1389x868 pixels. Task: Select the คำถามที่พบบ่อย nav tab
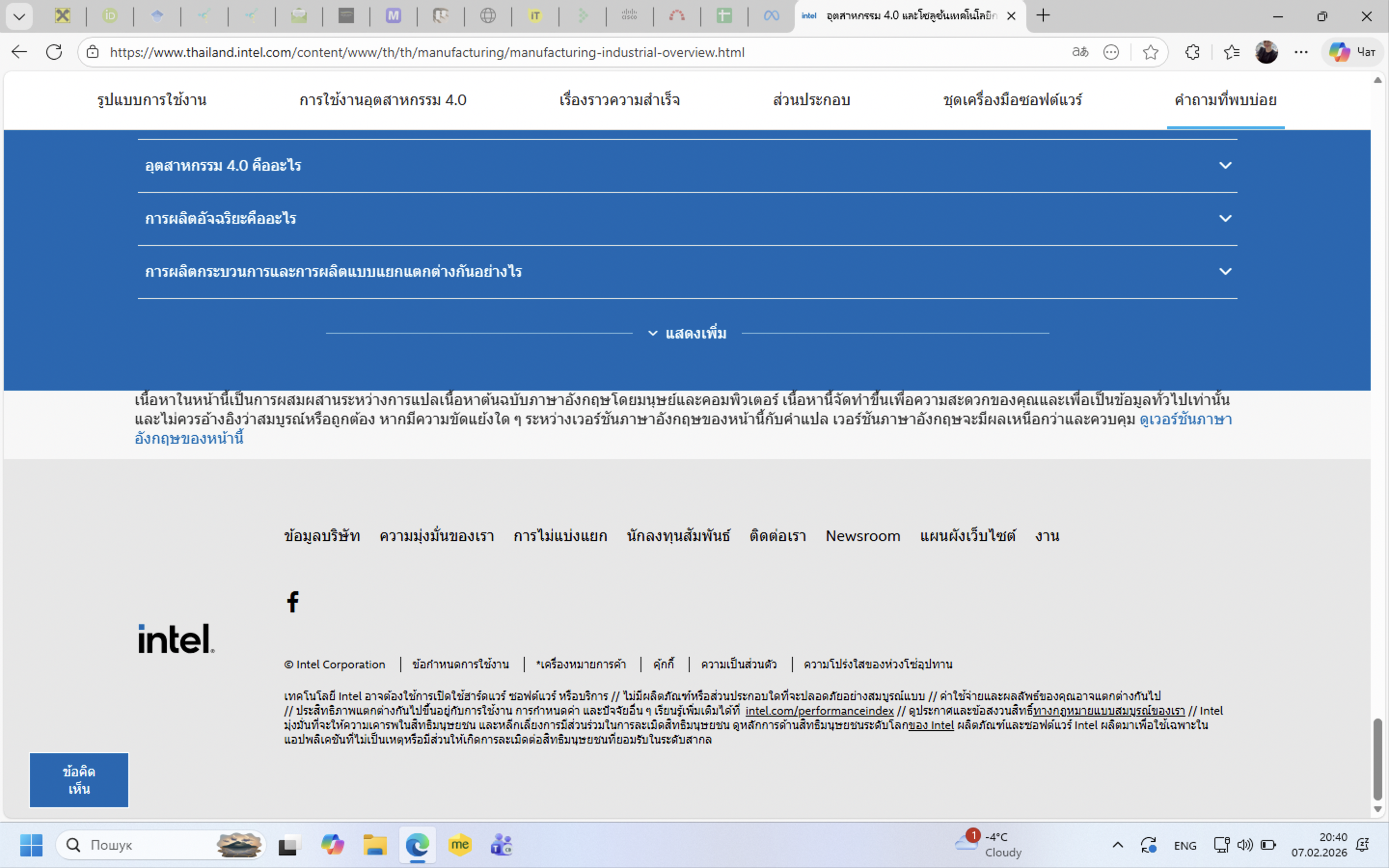(1225, 100)
